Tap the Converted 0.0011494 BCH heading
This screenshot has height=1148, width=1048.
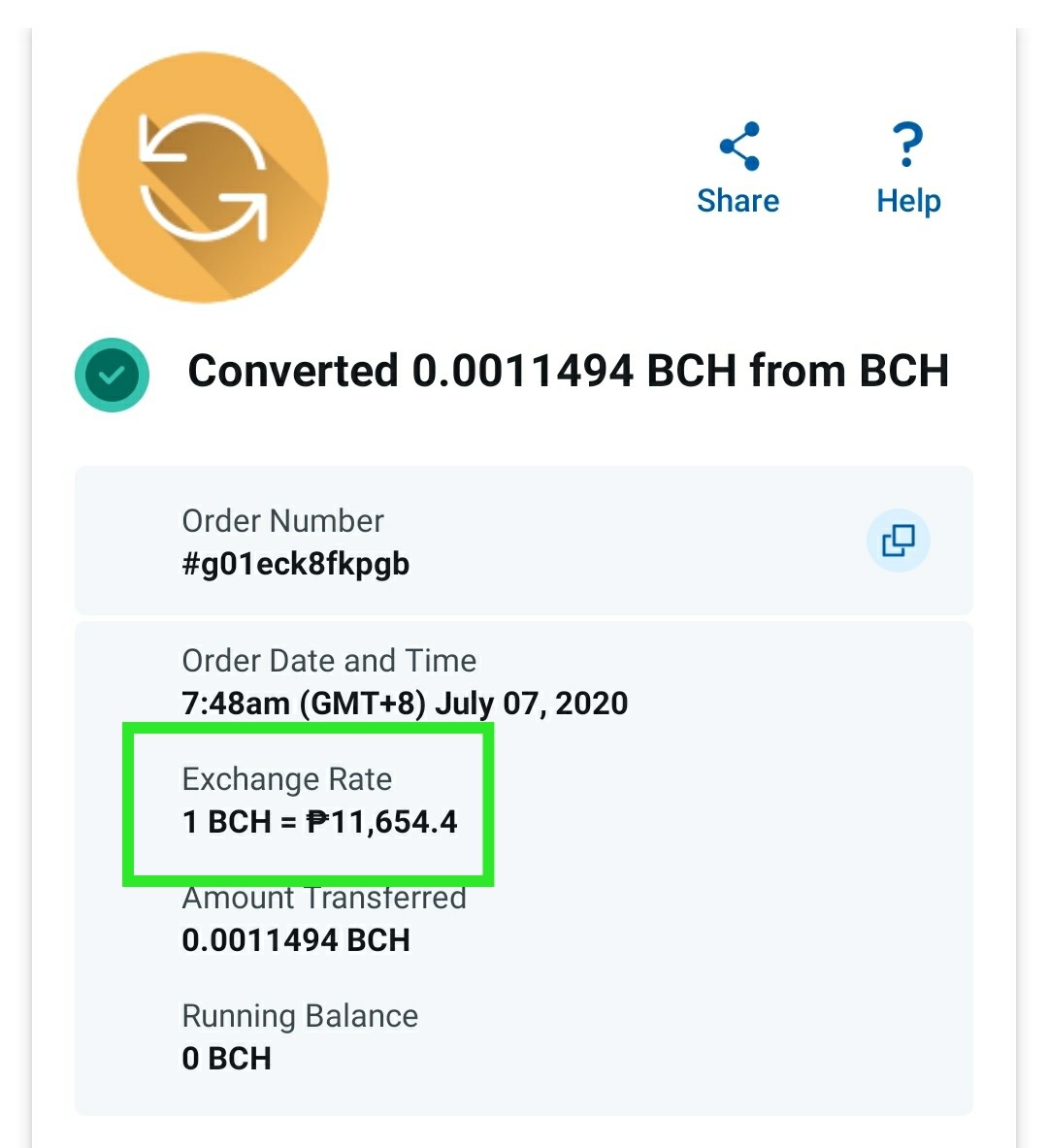coord(569,371)
